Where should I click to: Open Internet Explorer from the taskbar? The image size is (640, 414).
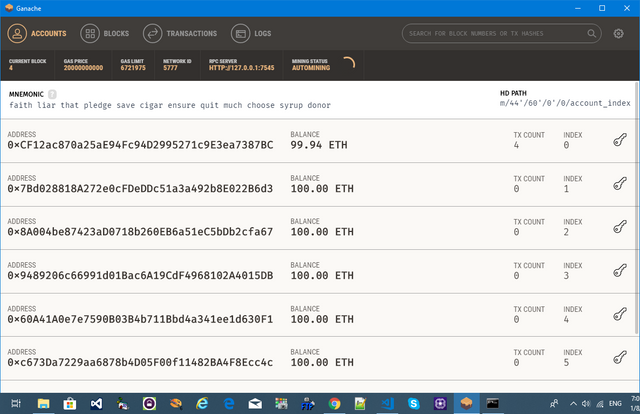[x=202, y=404]
